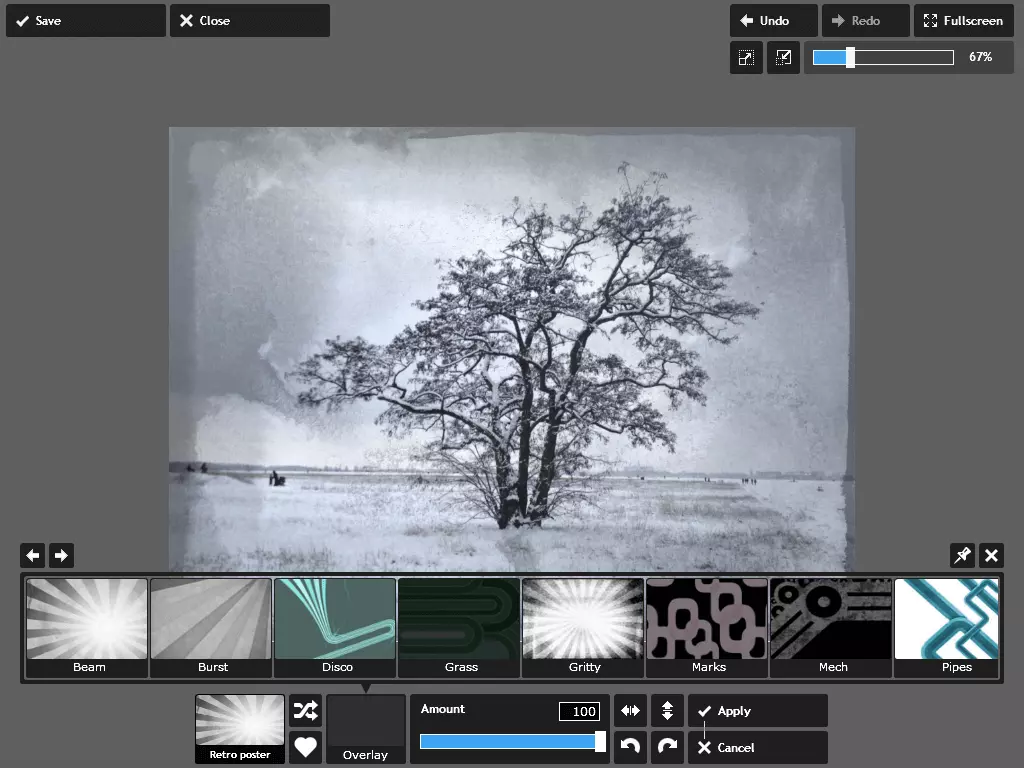The height and width of the screenshot is (768, 1024).
Task: Click the zoom-to-fit expand icon
Action: click(x=746, y=58)
